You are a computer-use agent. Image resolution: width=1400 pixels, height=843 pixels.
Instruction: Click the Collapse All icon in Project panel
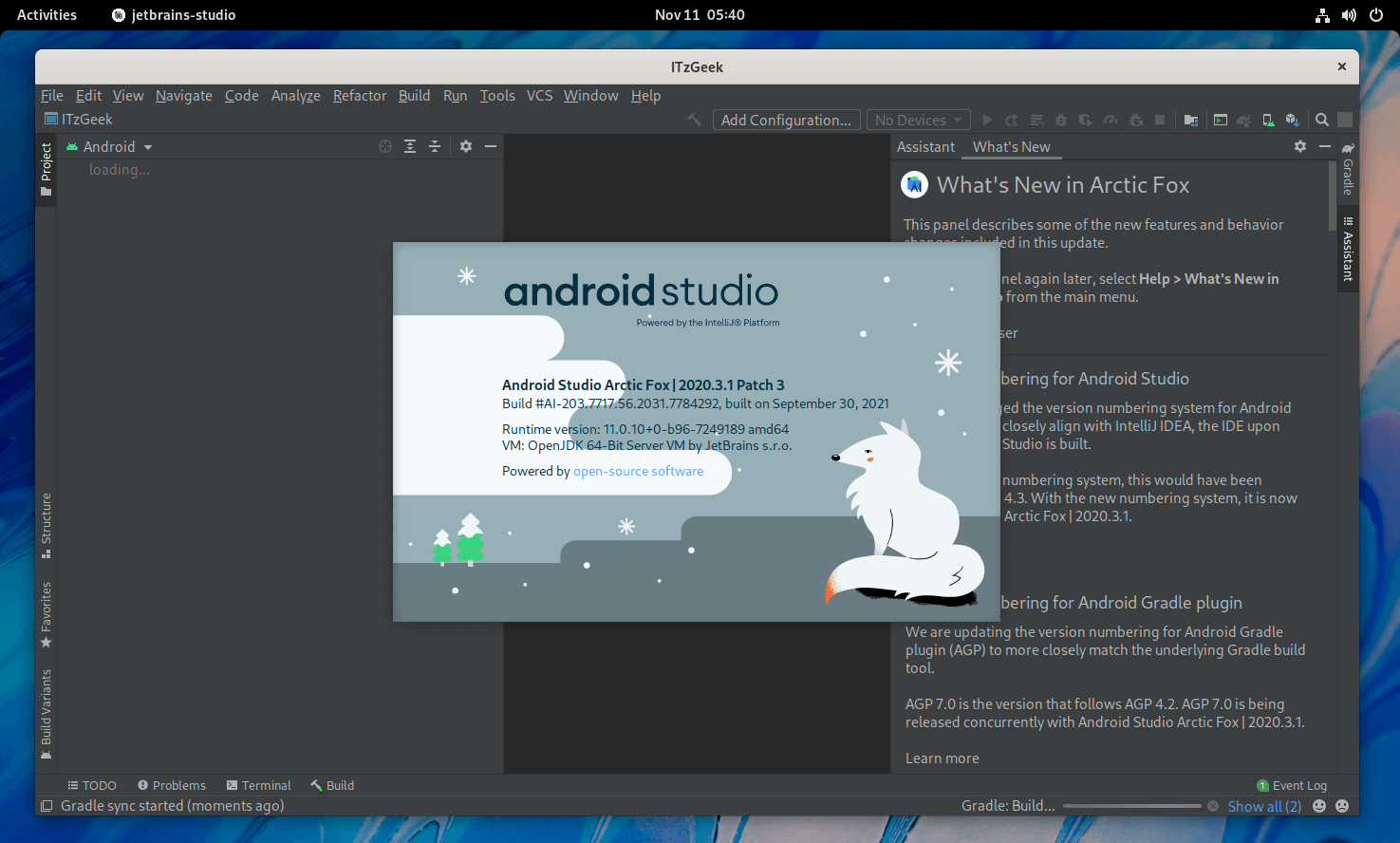pyautogui.click(x=435, y=146)
